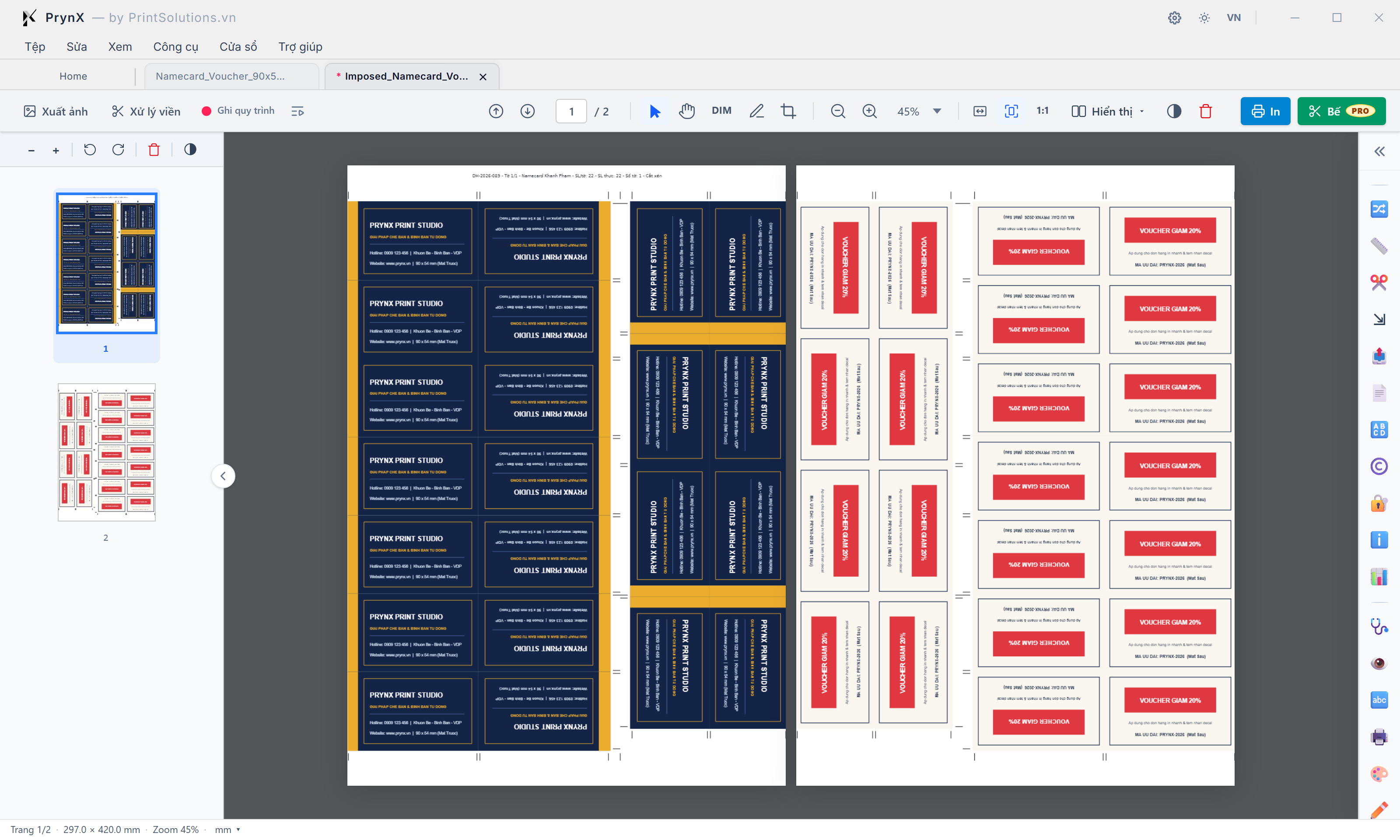Expand the Hiển thị display dropdown
The height and width of the screenshot is (840, 1400).
1107,111
